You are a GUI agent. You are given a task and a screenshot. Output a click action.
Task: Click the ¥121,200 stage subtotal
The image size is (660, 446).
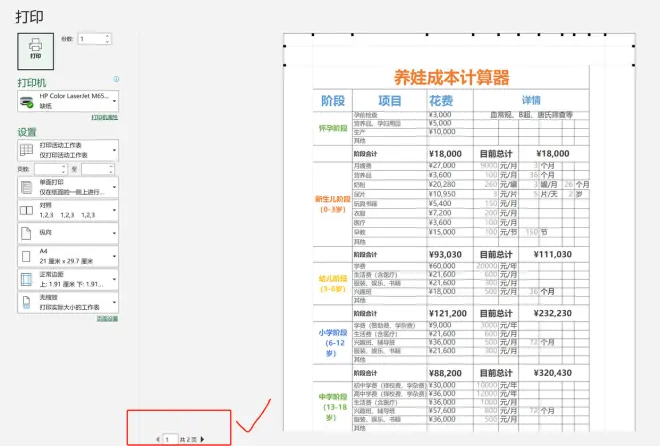point(447,313)
